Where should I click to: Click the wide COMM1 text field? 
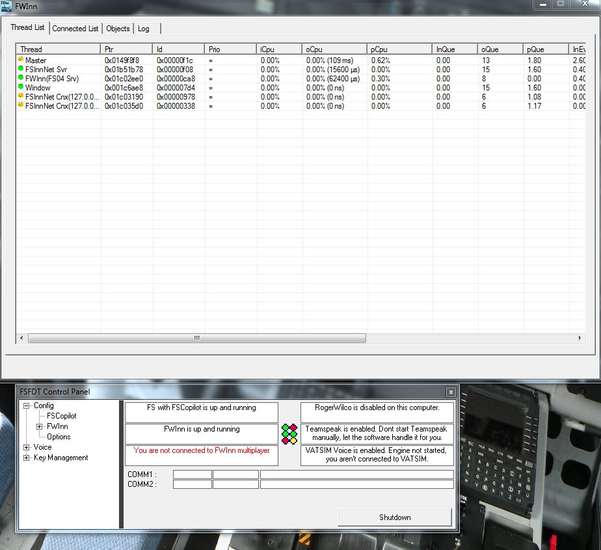357,474
